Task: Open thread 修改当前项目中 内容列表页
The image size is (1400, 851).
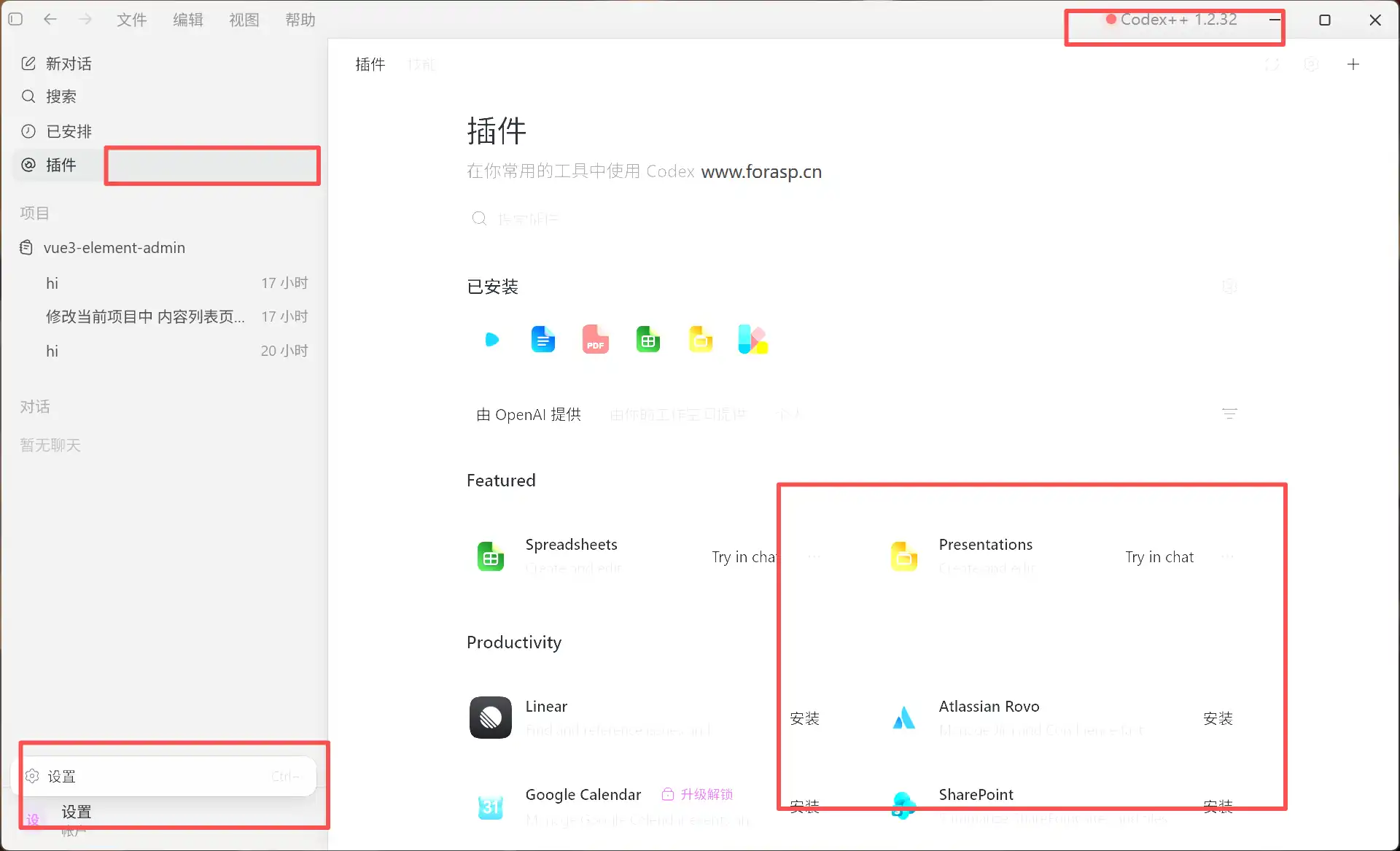Action: pyautogui.click(x=166, y=316)
